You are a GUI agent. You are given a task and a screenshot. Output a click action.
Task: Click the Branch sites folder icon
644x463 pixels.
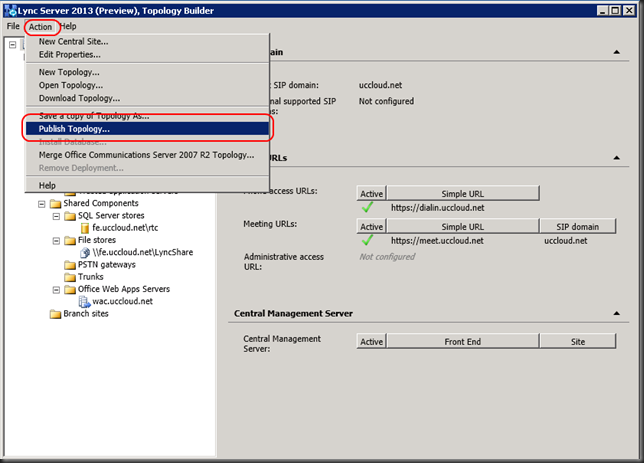tap(55, 314)
